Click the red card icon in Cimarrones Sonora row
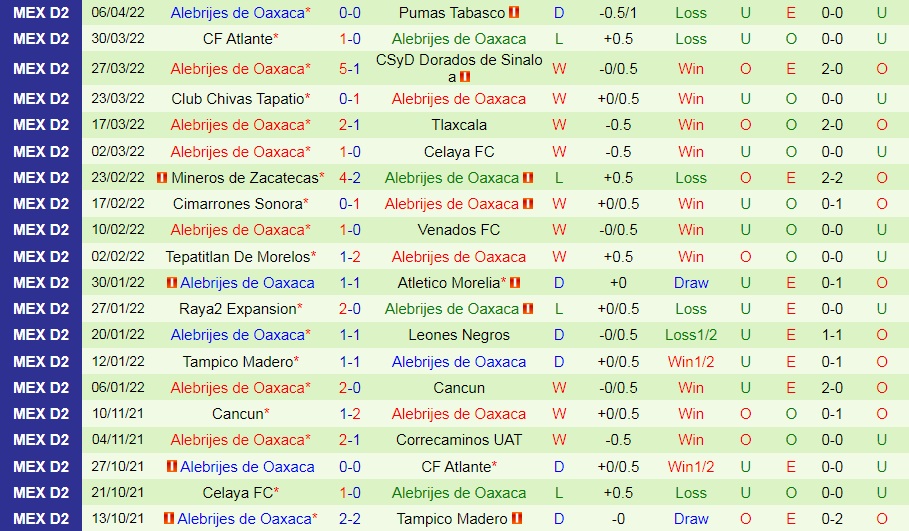The image size is (909, 531). (528, 204)
